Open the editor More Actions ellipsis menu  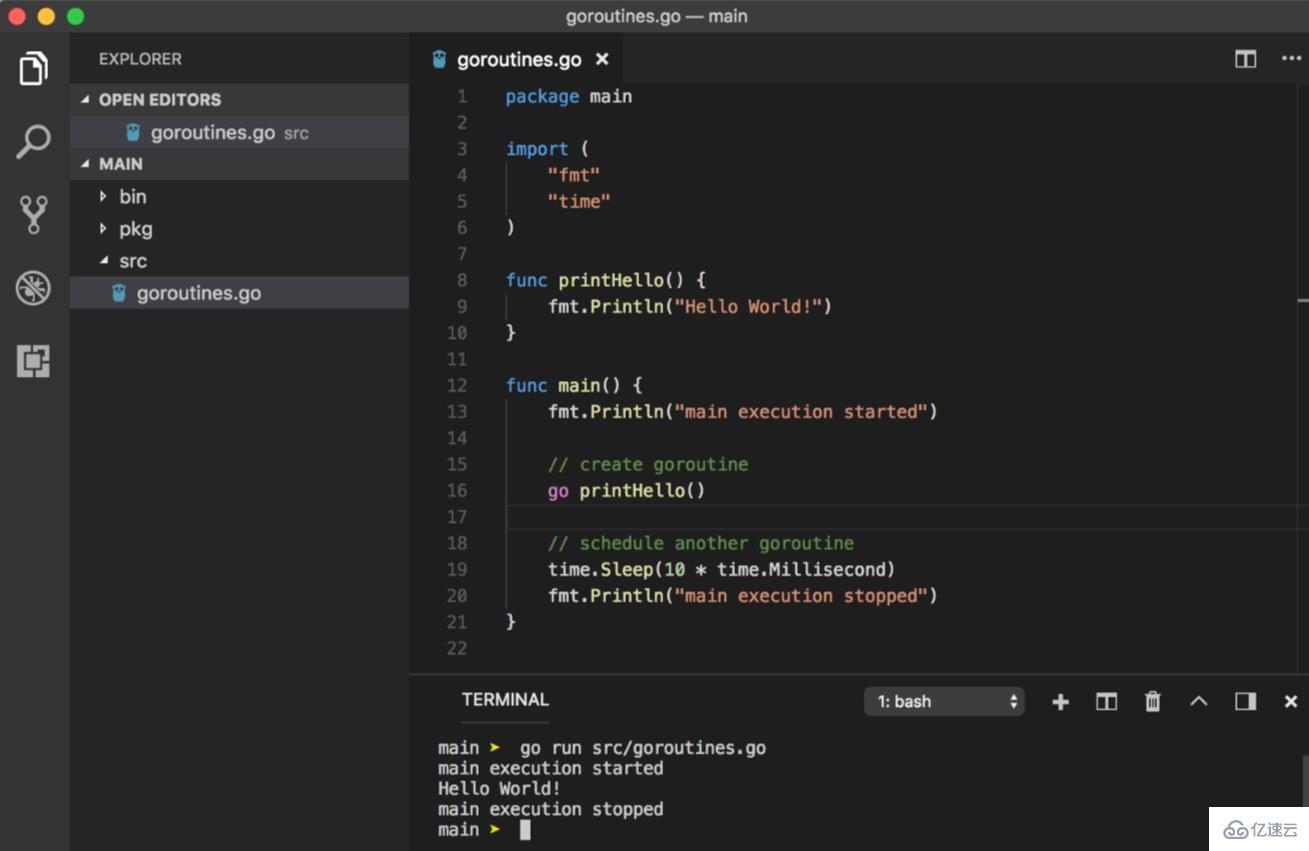click(1291, 59)
